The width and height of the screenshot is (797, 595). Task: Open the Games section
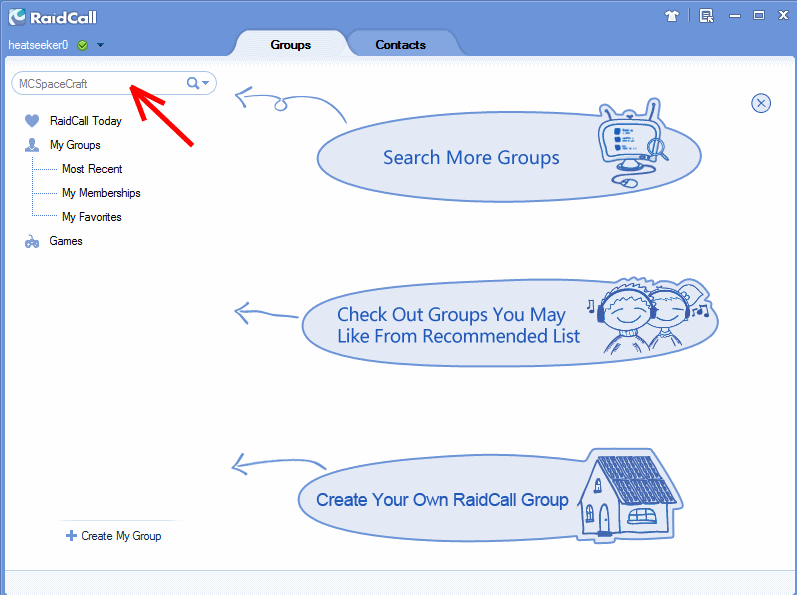(x=66, y=241)
